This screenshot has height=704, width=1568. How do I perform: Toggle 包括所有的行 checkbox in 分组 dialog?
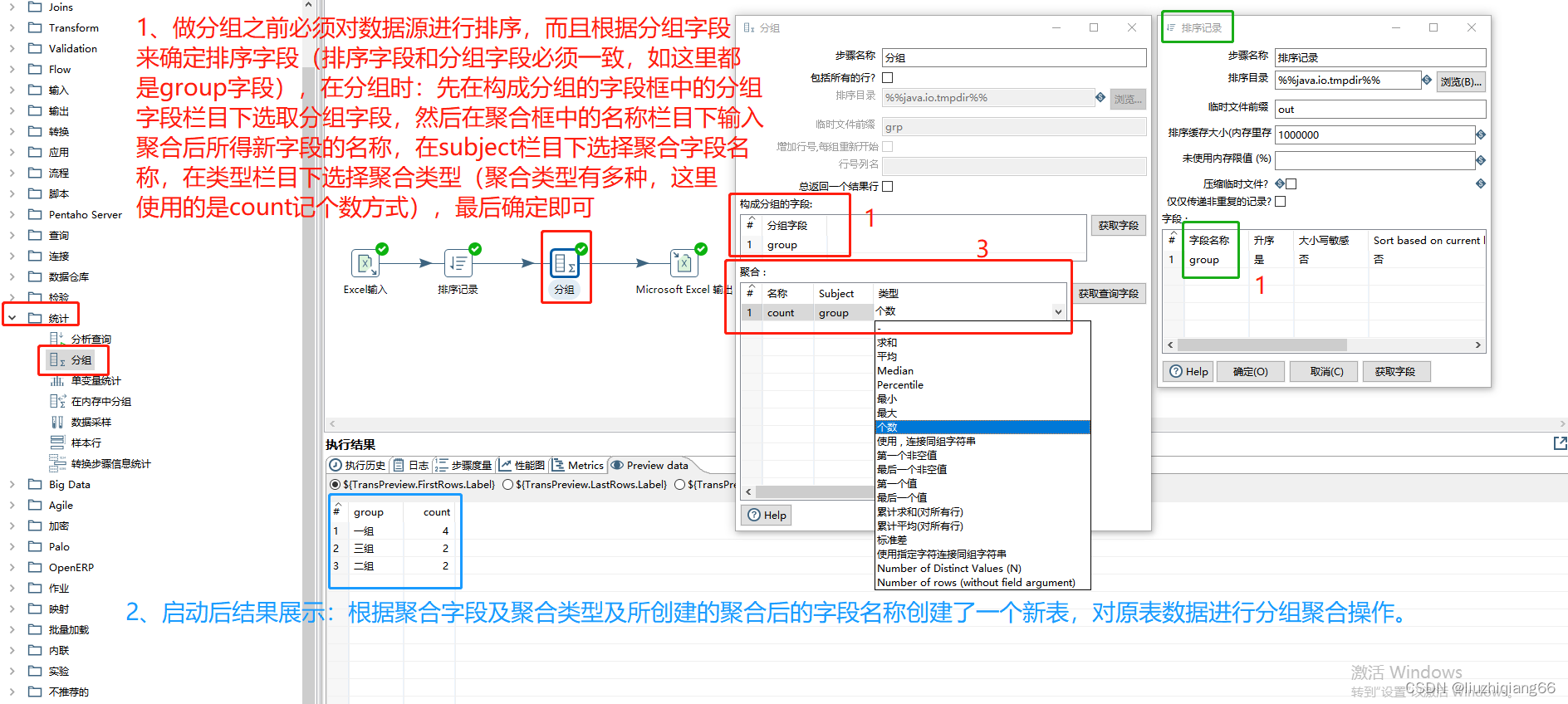tap(887, 77)
